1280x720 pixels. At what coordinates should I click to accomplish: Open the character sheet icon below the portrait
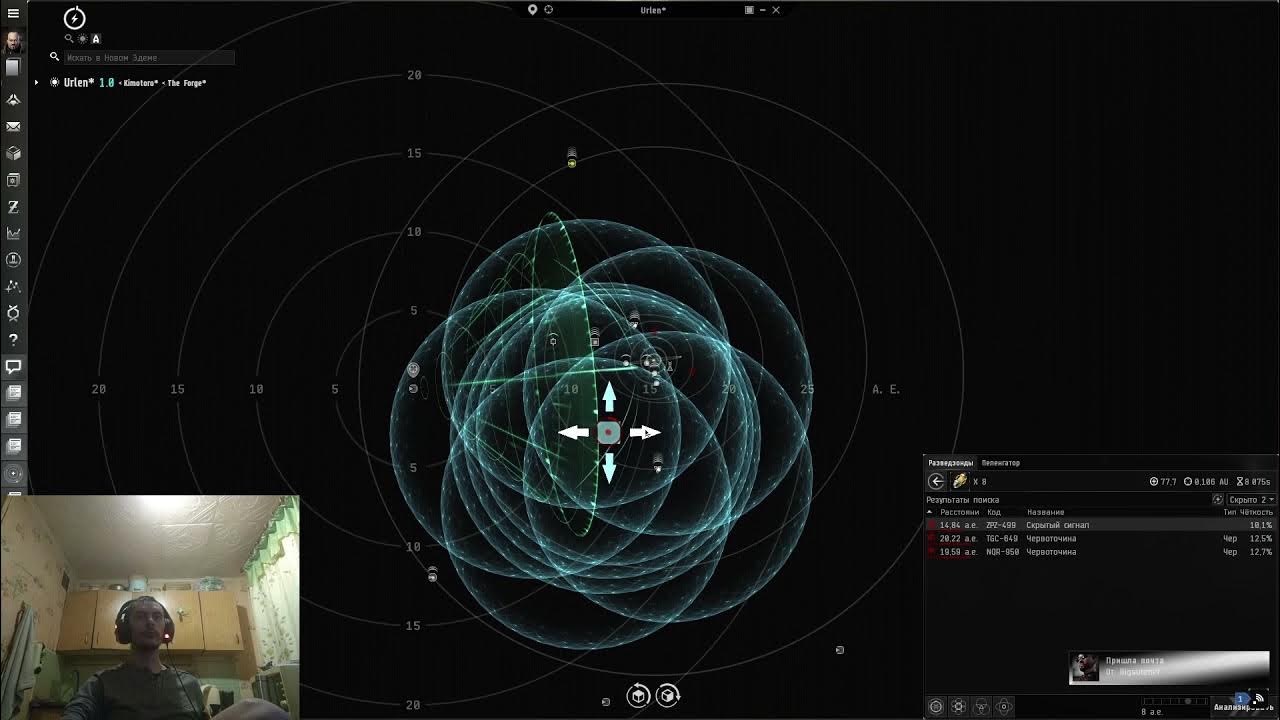13,68
